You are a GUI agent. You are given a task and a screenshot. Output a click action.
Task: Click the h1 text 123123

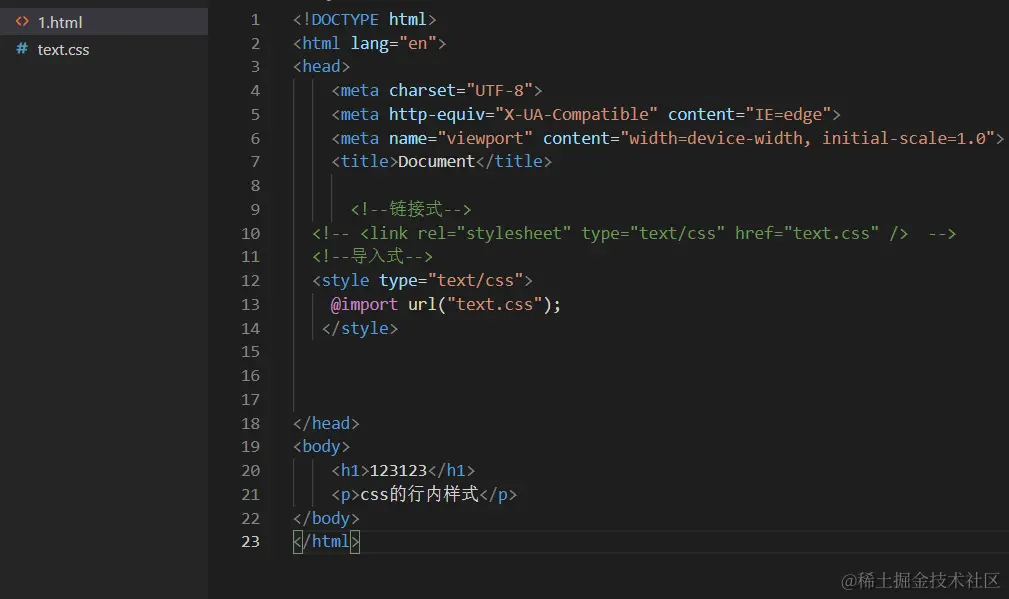pos(398,471)
